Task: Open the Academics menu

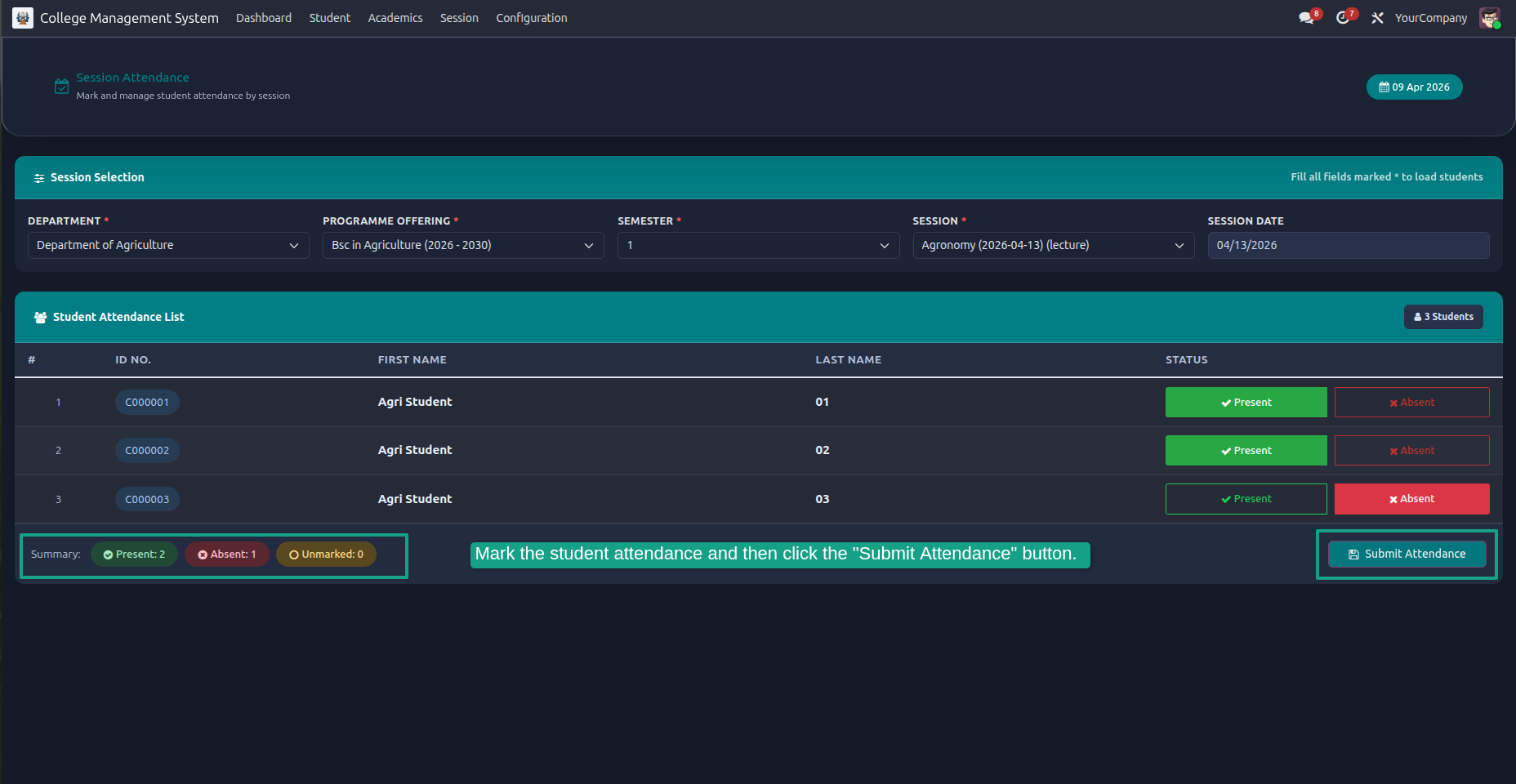Action: click(395, 18)
